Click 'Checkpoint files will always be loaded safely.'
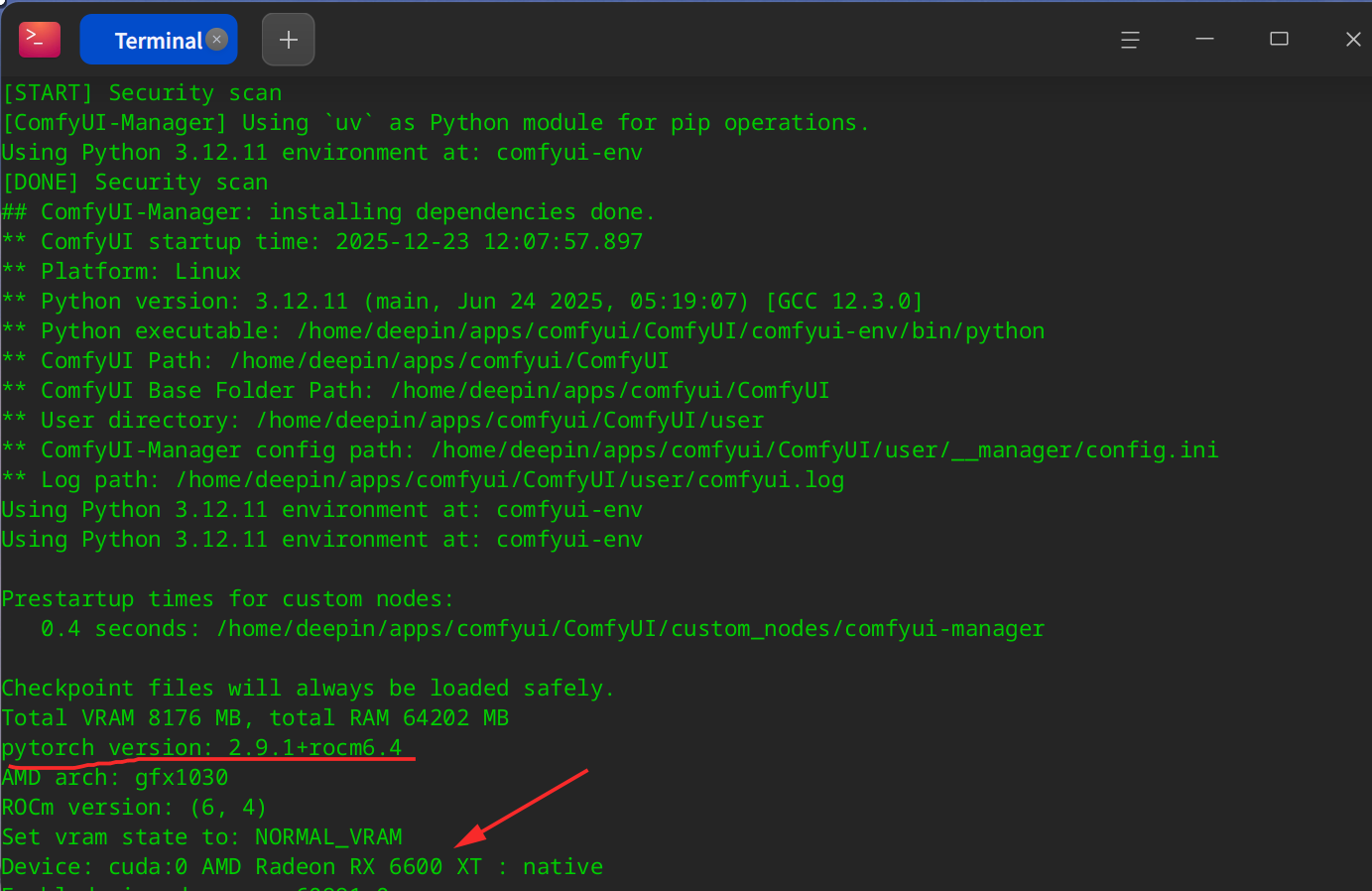The width and height of the screenshot is (1372, 891). [x=309, y=689]
